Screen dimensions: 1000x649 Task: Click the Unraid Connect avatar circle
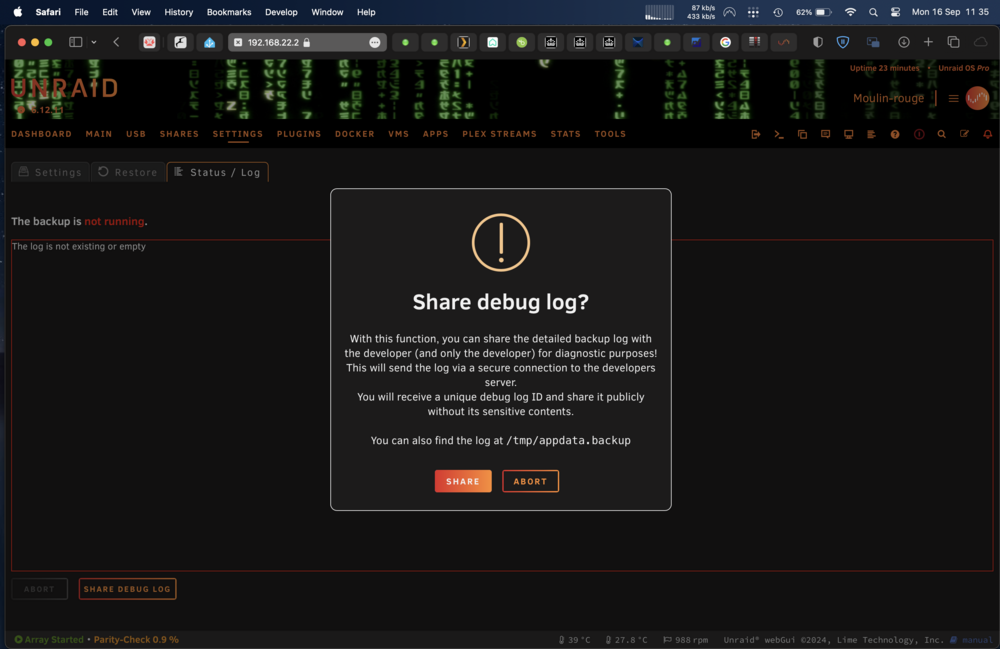point(977,98)
